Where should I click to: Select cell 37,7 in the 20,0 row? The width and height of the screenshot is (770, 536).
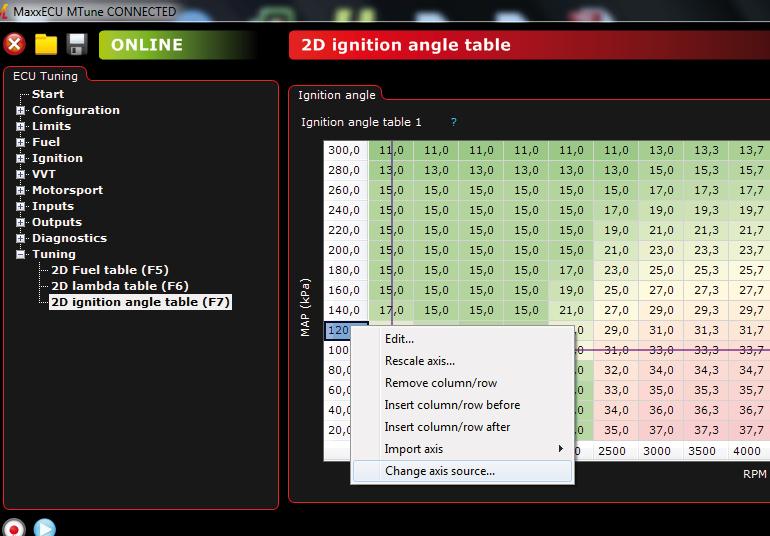(x=750, y=430)
